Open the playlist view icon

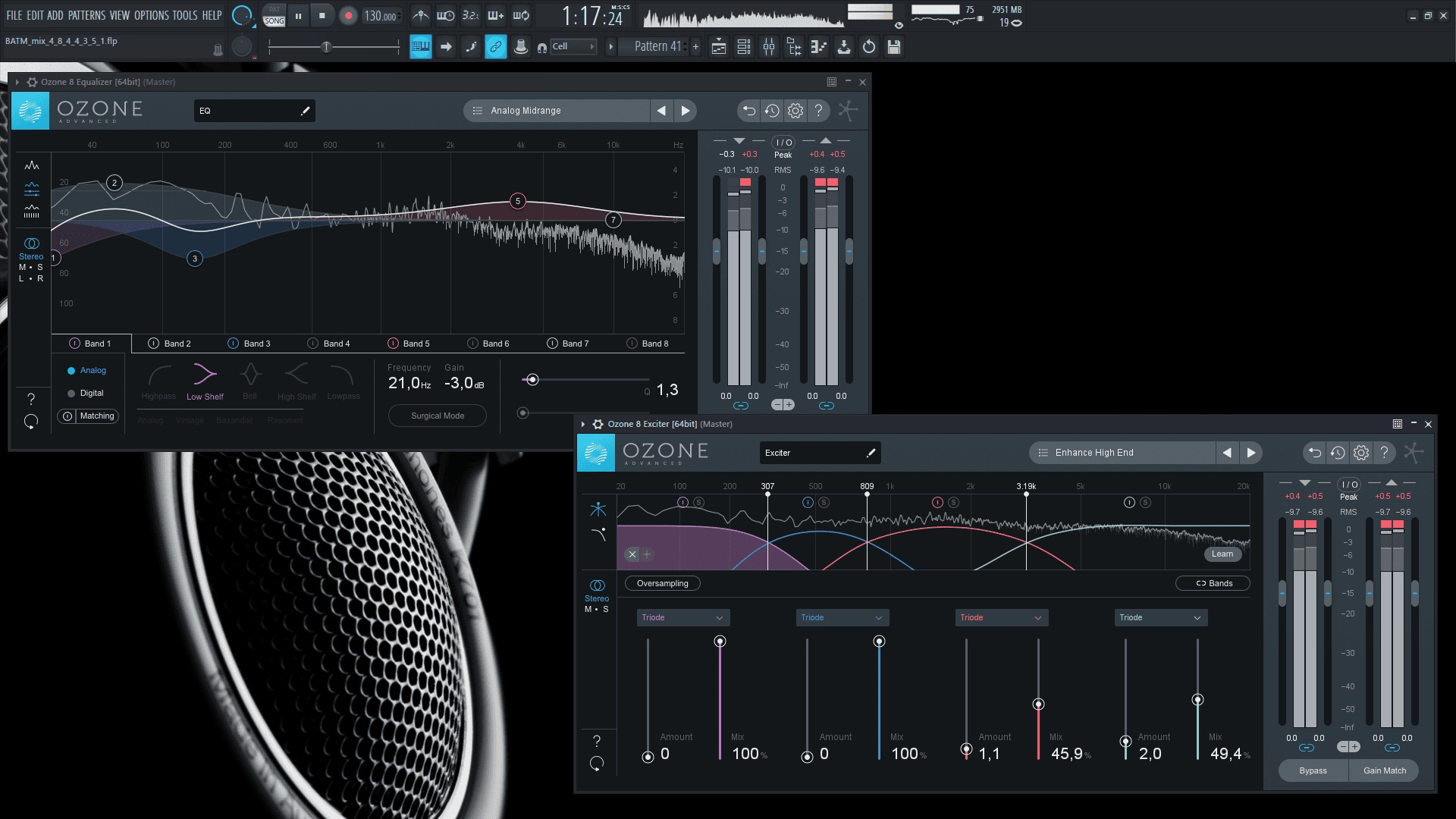(x=718, y=47)
